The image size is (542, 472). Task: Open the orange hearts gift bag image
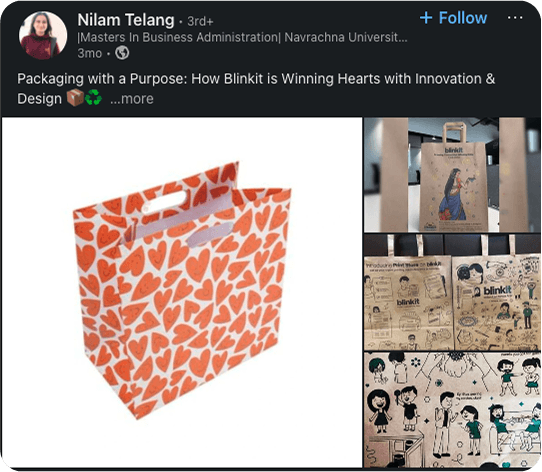(182, 292)
